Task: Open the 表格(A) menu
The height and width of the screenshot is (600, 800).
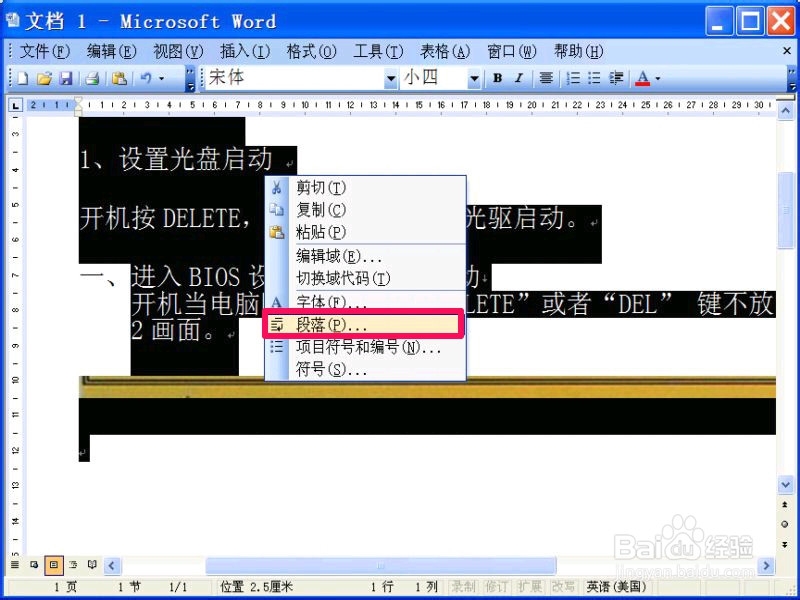Action: [445, 51]
